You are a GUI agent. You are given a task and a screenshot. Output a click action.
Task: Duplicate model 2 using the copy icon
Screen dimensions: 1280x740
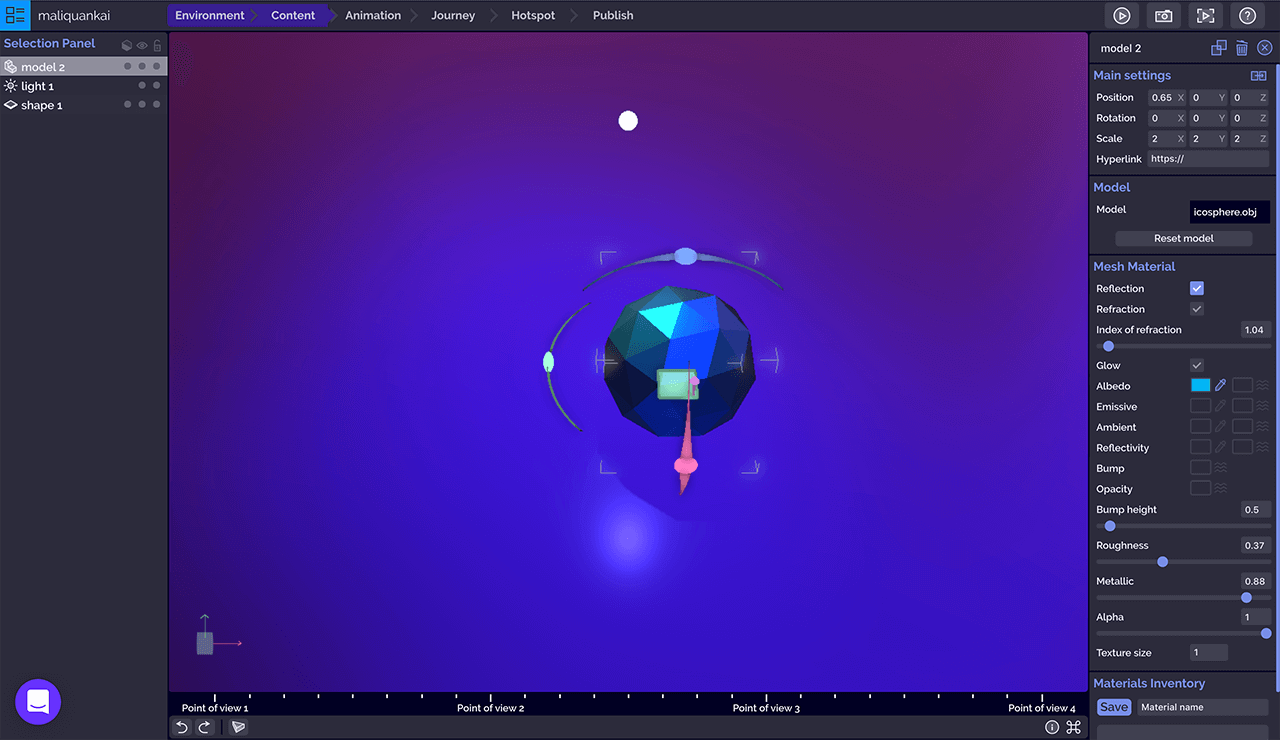click(x=1218, y=48)
